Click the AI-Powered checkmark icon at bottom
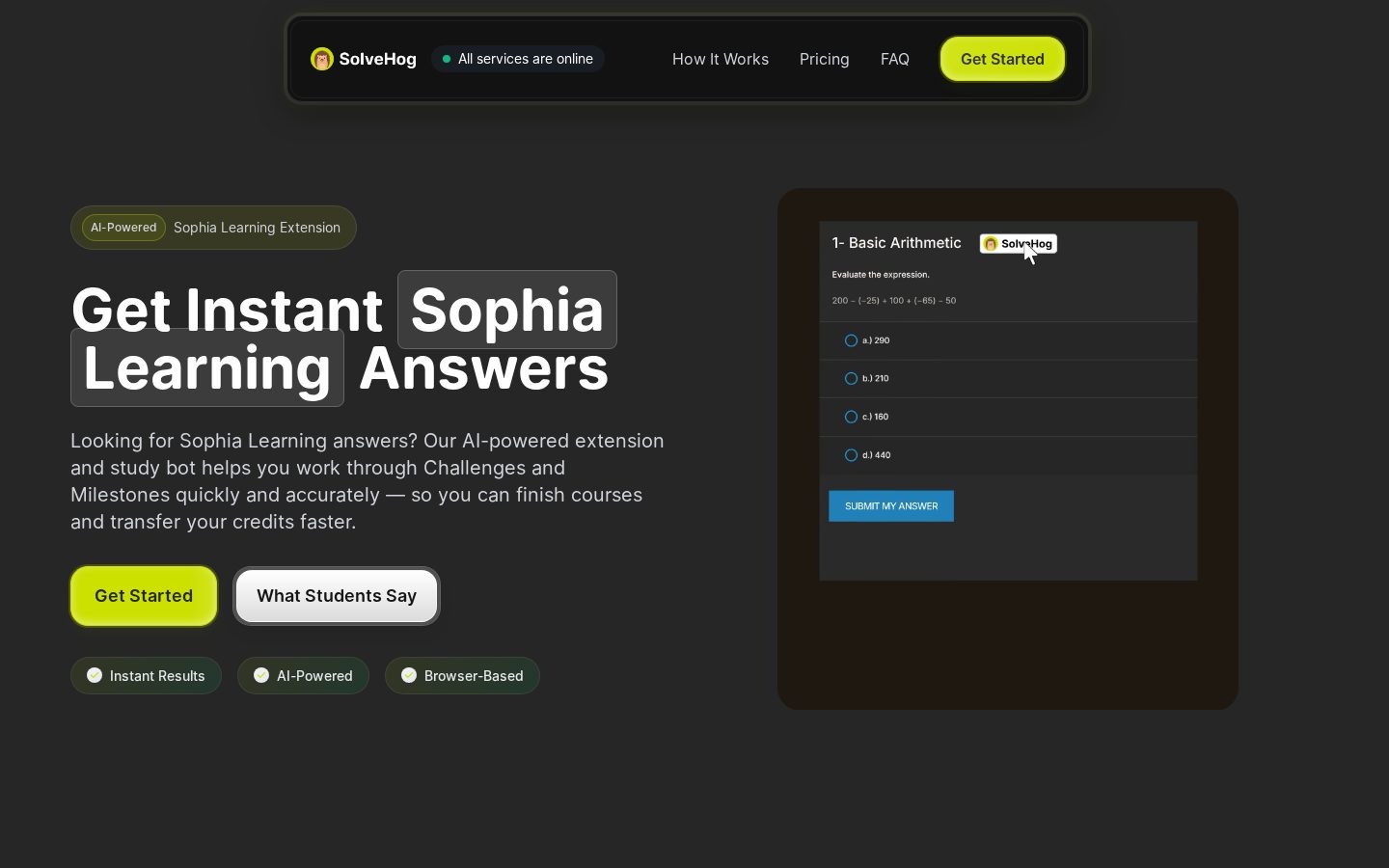1389x868 pixels. (x=261, y=675)
